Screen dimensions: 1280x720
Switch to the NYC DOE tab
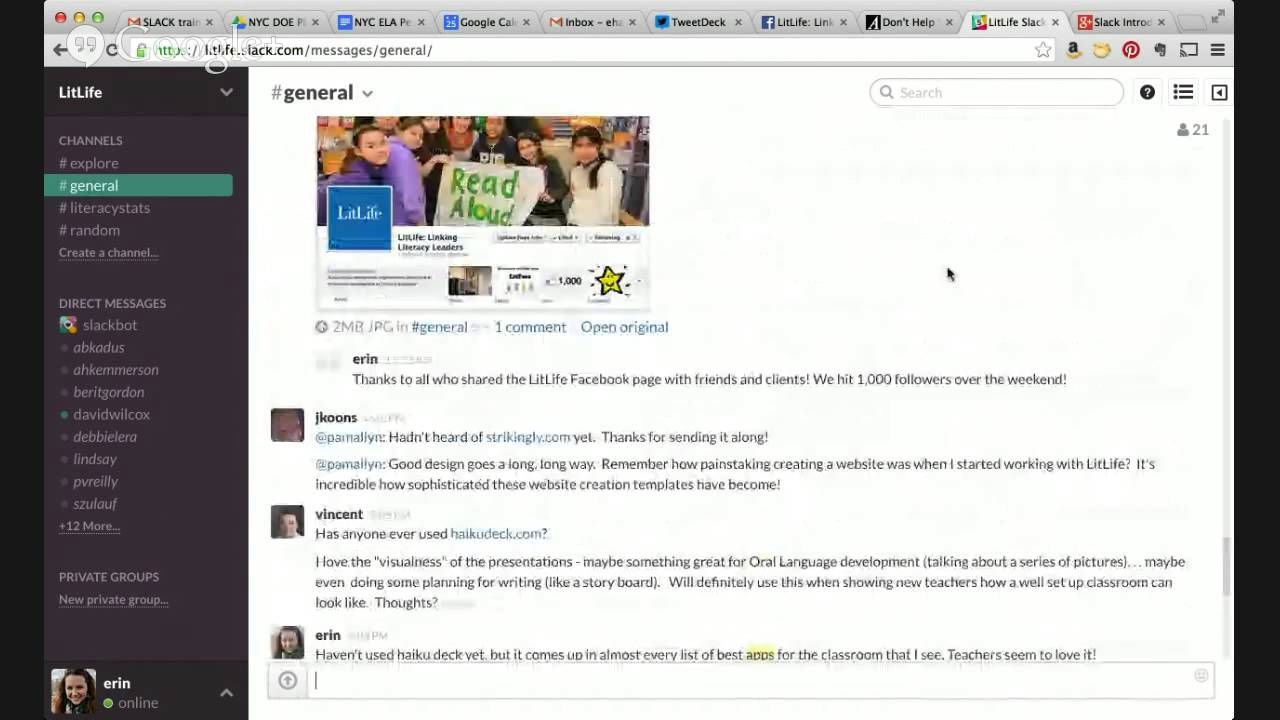coord(275,22)
